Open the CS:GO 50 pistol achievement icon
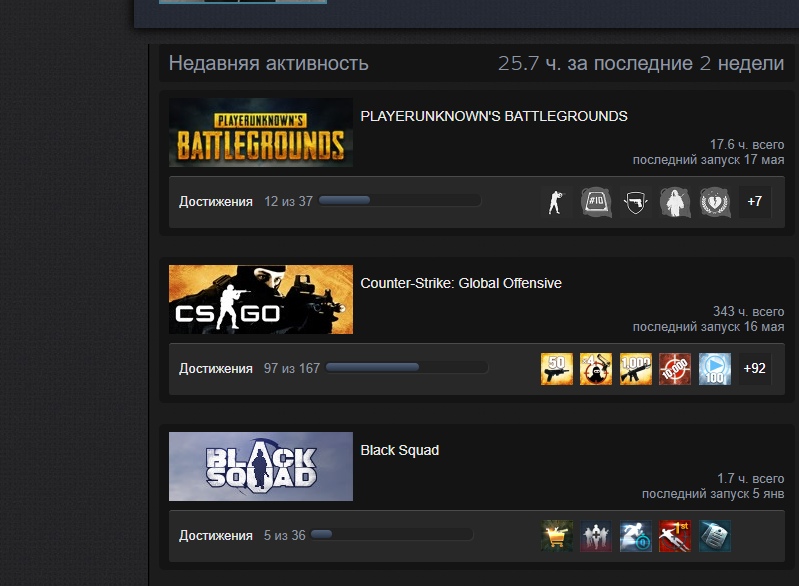The width and height of the screenshot is (799, 586). click(x=556, y=369)
